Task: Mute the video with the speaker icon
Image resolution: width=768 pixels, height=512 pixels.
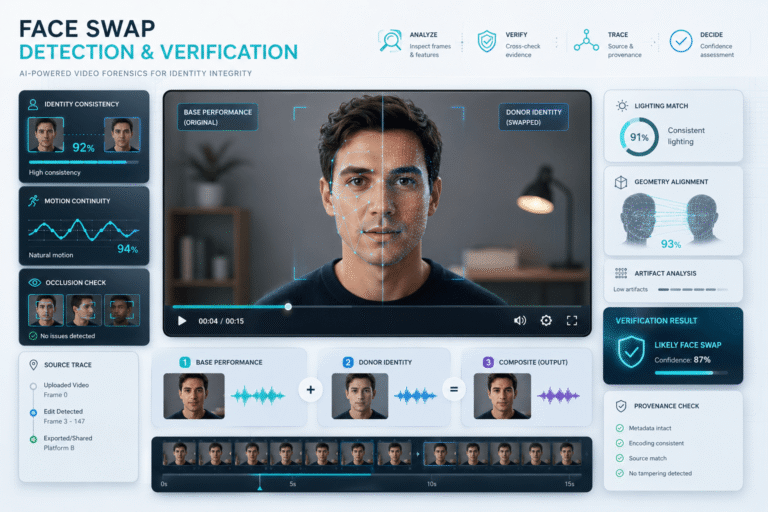Action: tap(520, 320)
